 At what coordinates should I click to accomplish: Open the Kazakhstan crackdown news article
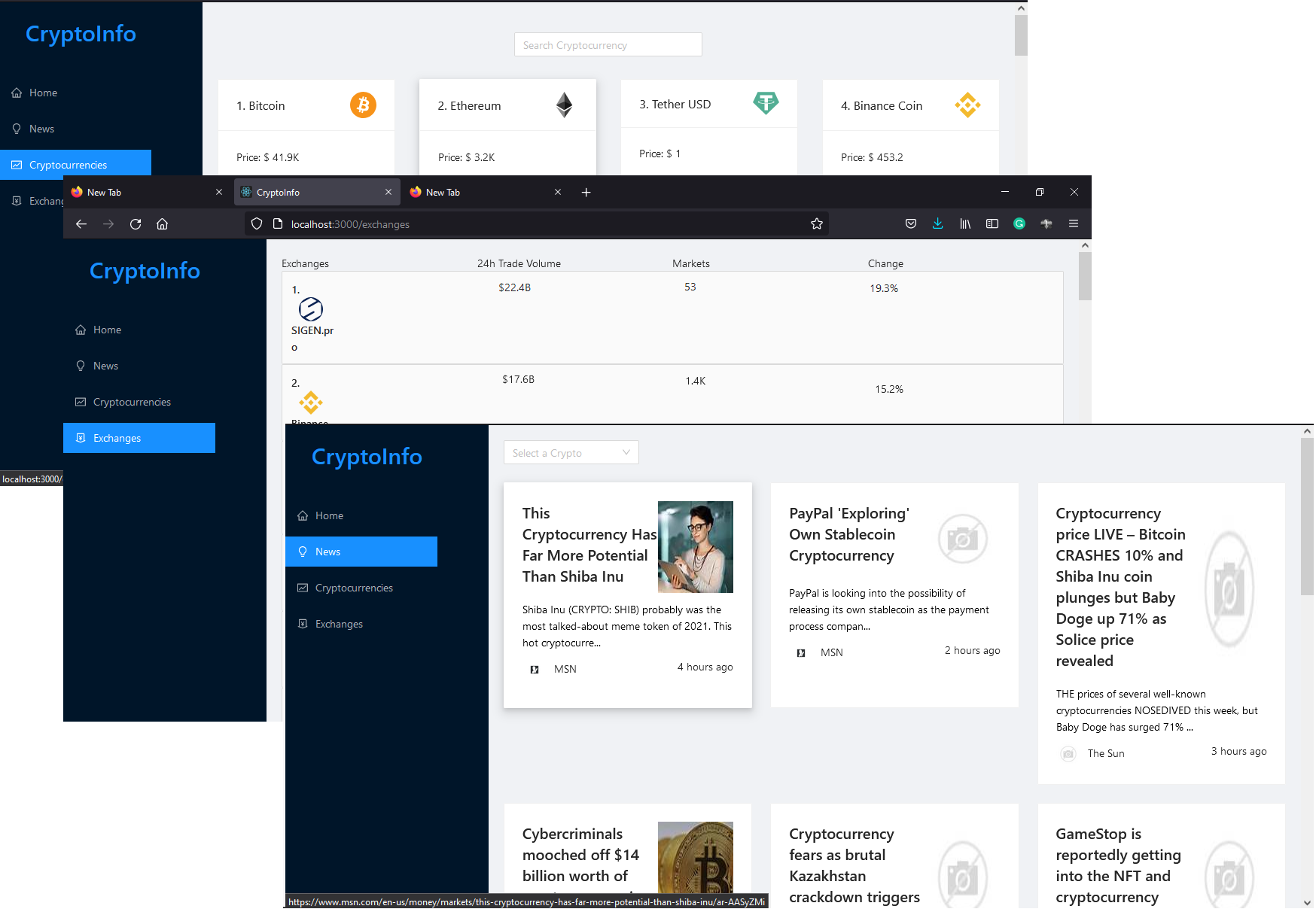click(894, 856)
